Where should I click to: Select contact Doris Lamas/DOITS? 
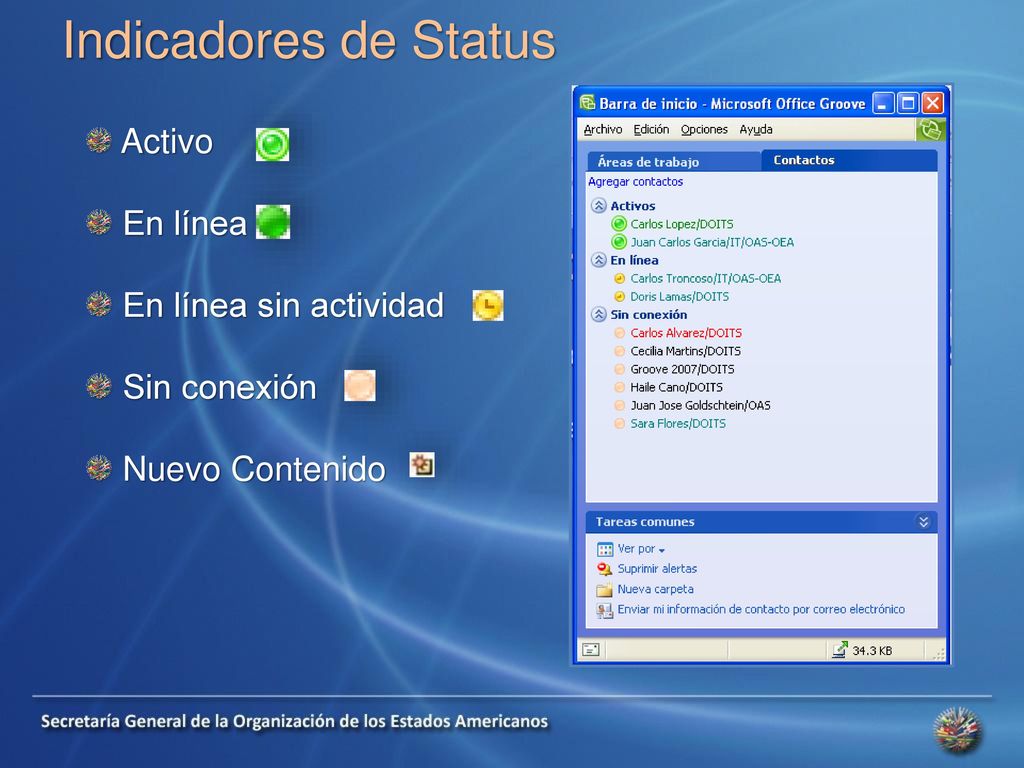(679, 296)
